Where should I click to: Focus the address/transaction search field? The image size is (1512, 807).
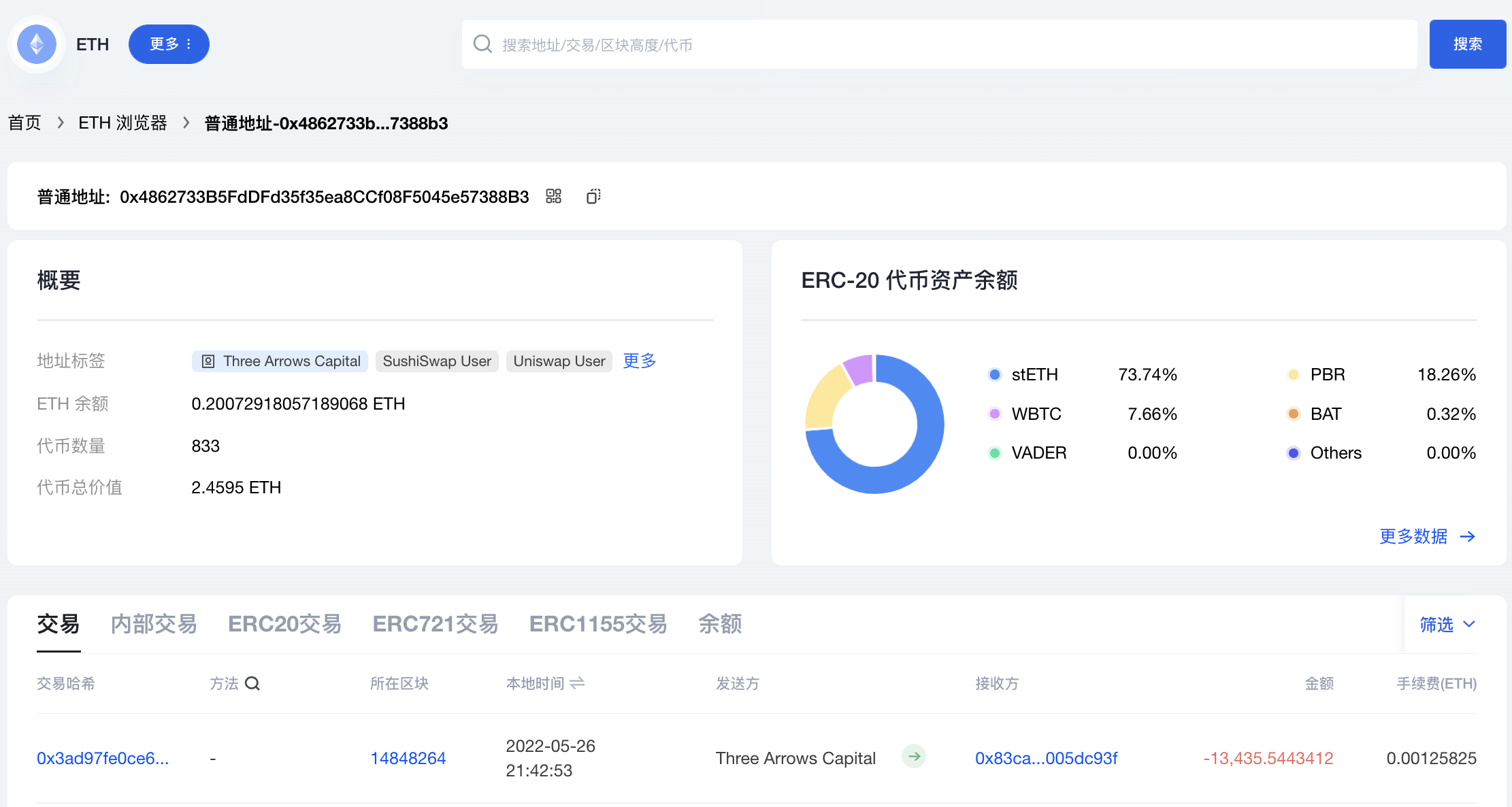pos(939,44)
